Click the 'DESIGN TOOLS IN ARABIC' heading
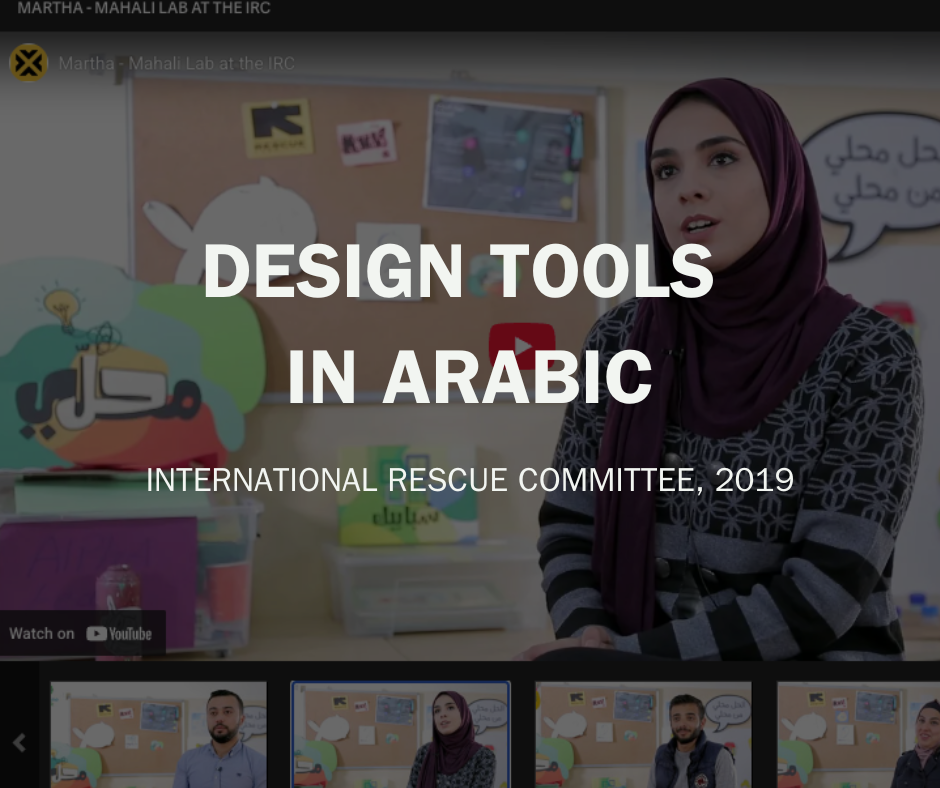940x788 pixels. (459, 324)
